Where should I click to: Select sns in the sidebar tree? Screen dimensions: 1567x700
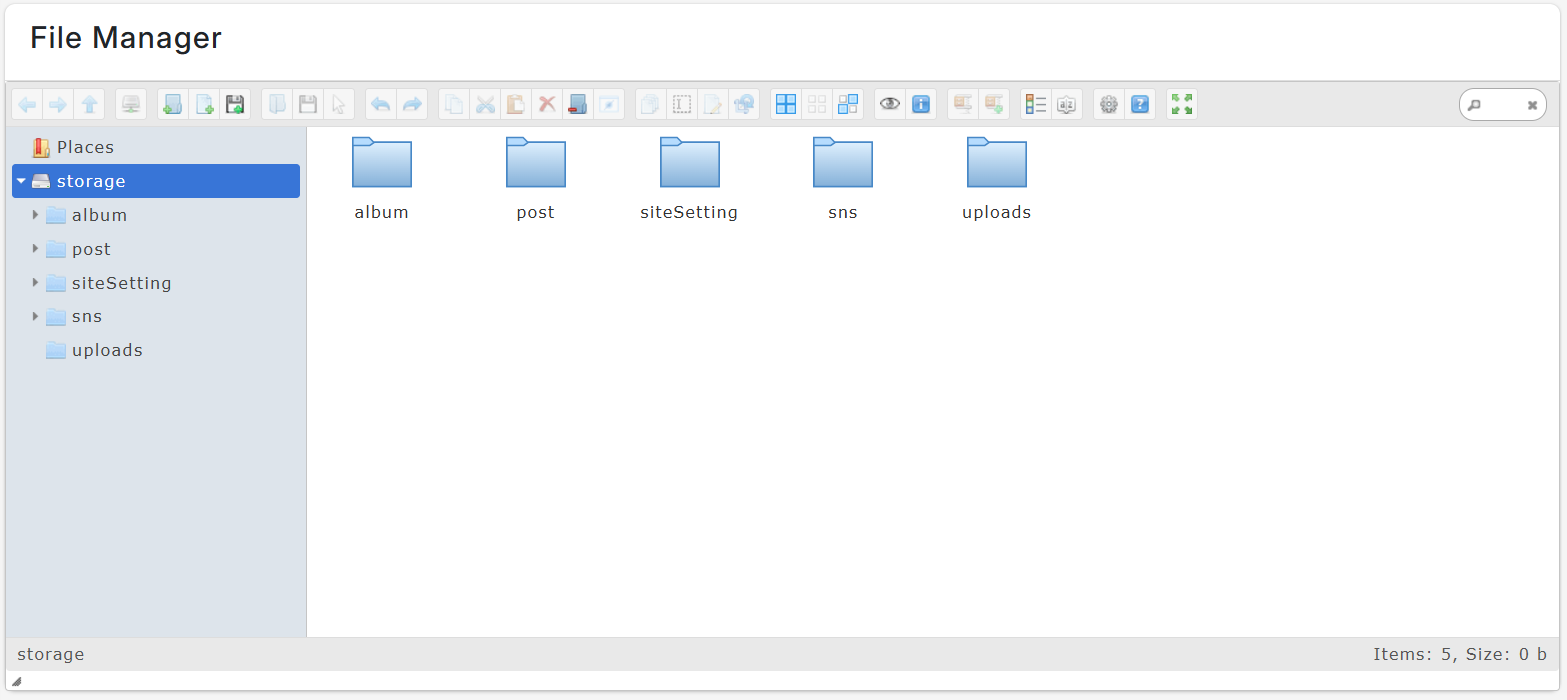156,316
